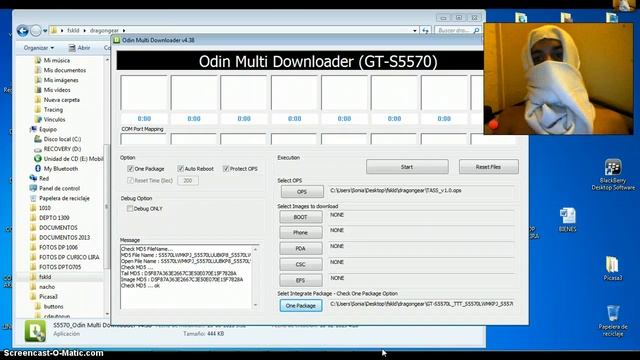
Task: Select My Bluetooth in the sidebar
Action: [60, 169]
